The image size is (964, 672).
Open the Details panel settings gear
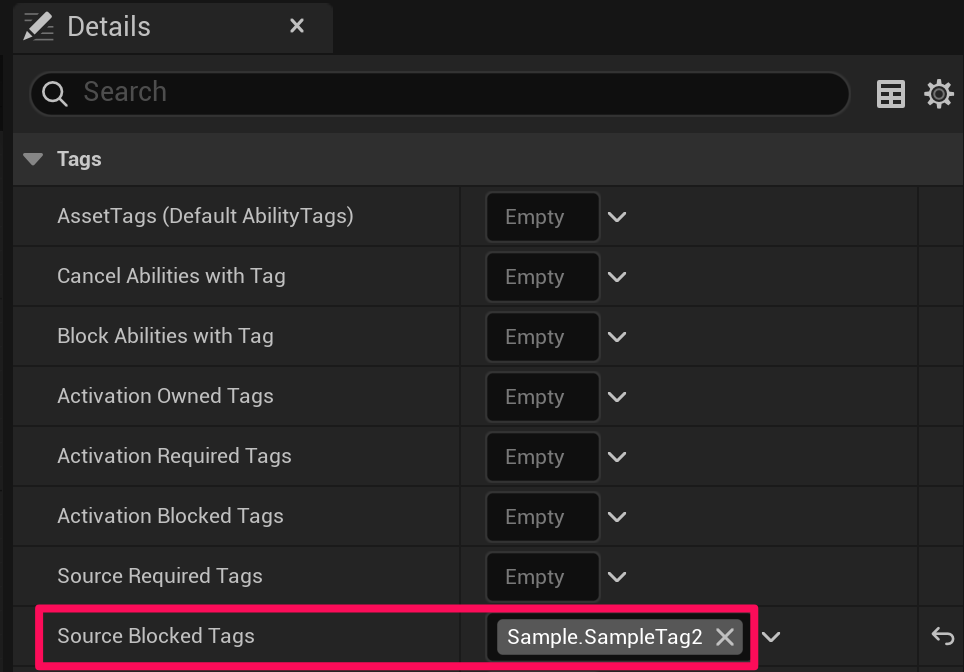pos(938,94)
